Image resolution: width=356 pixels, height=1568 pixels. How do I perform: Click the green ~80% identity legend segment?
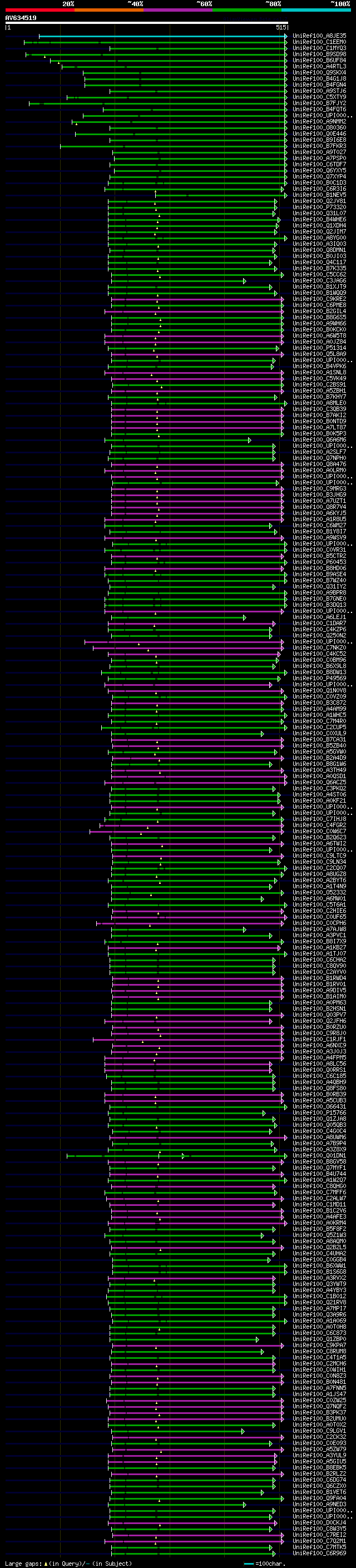247,10
